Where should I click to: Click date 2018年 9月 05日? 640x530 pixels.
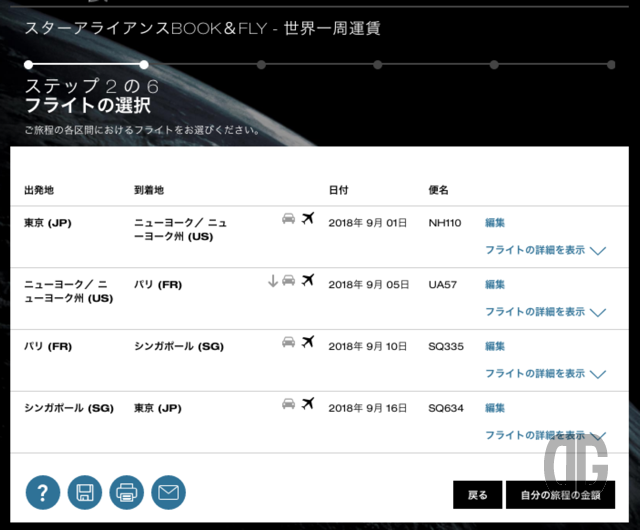[x=369, y=285]
